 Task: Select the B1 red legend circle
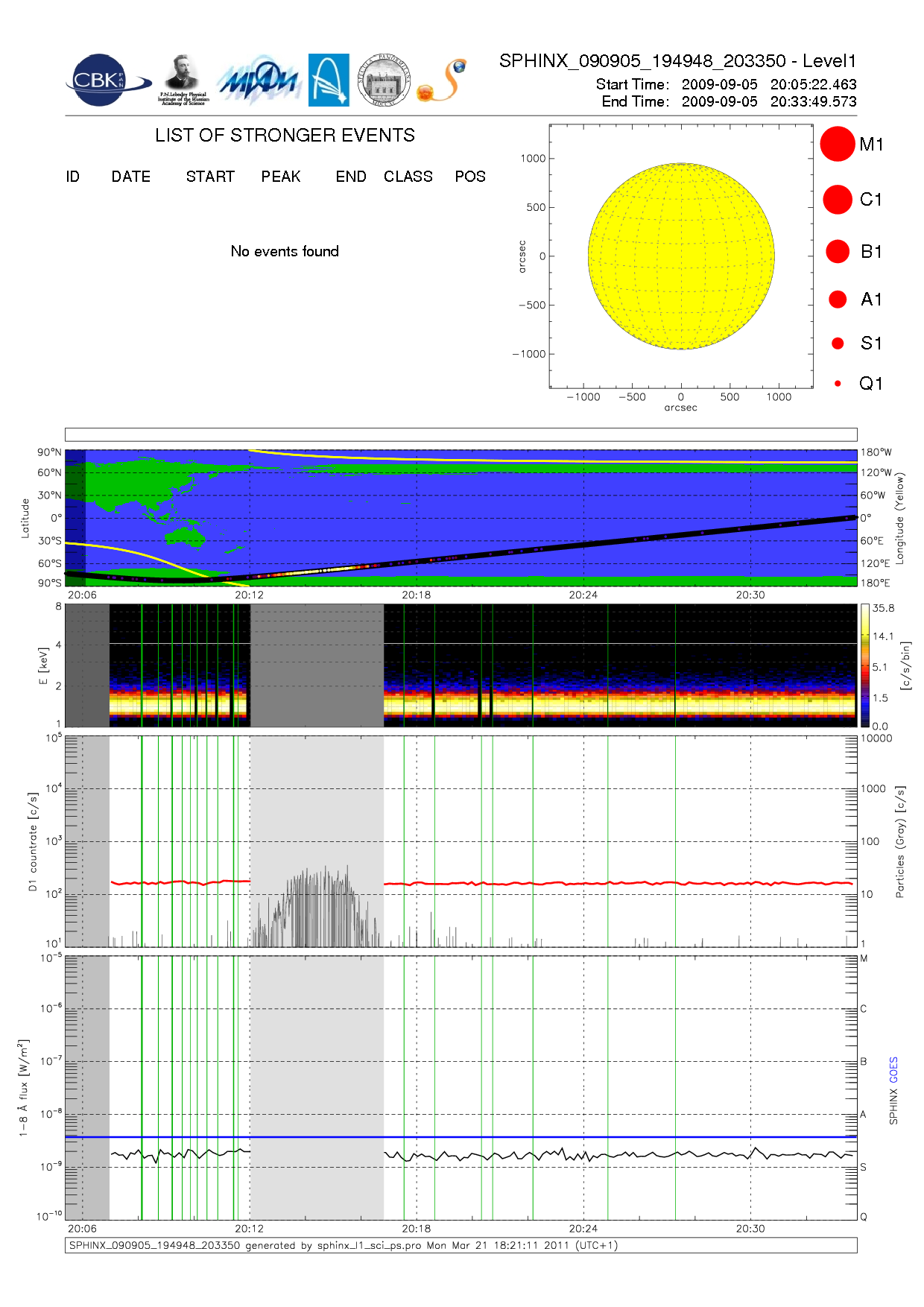pos(837,252)
